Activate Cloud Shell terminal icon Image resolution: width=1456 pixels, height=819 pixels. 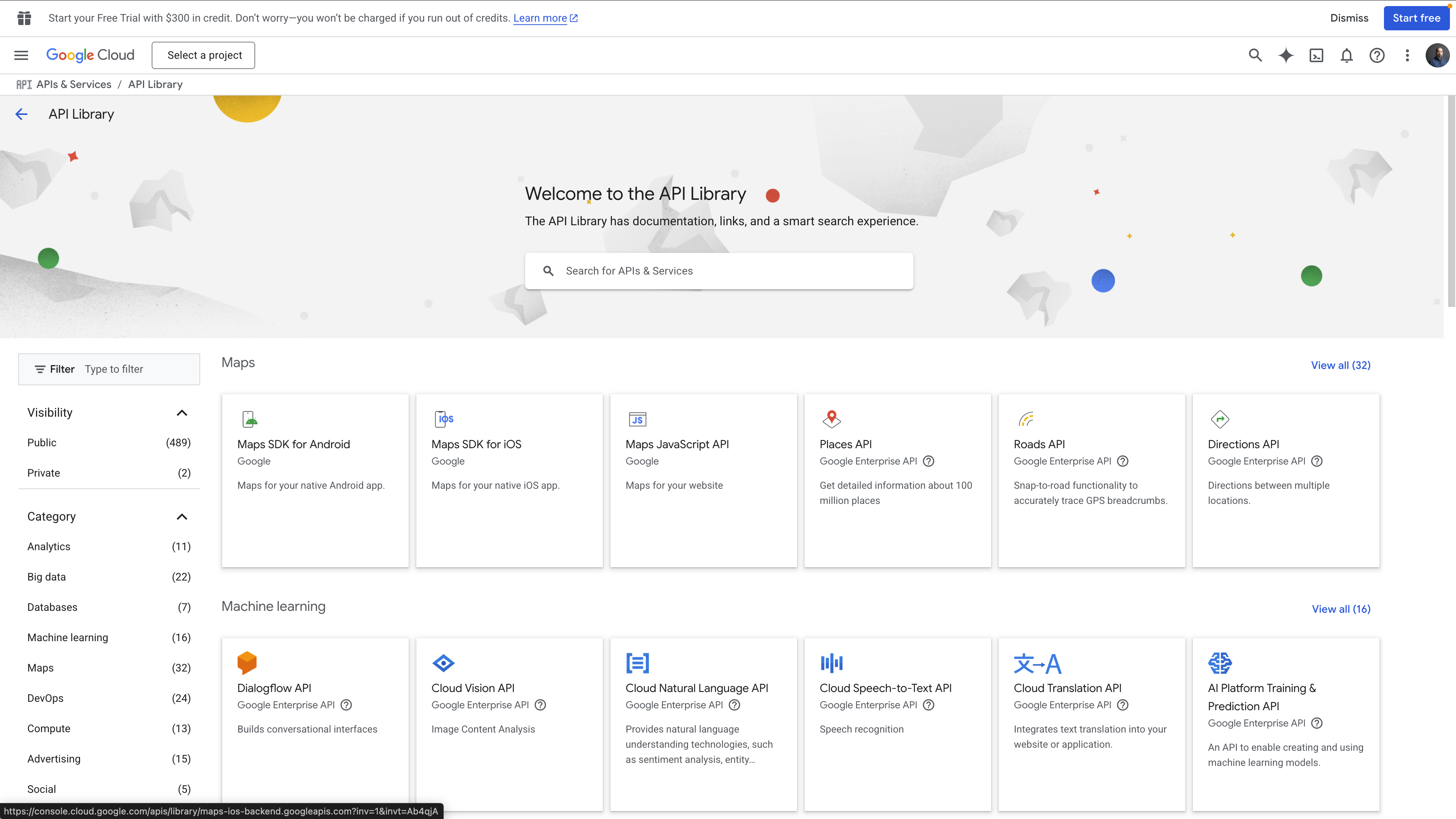(x=1316, y=55)
